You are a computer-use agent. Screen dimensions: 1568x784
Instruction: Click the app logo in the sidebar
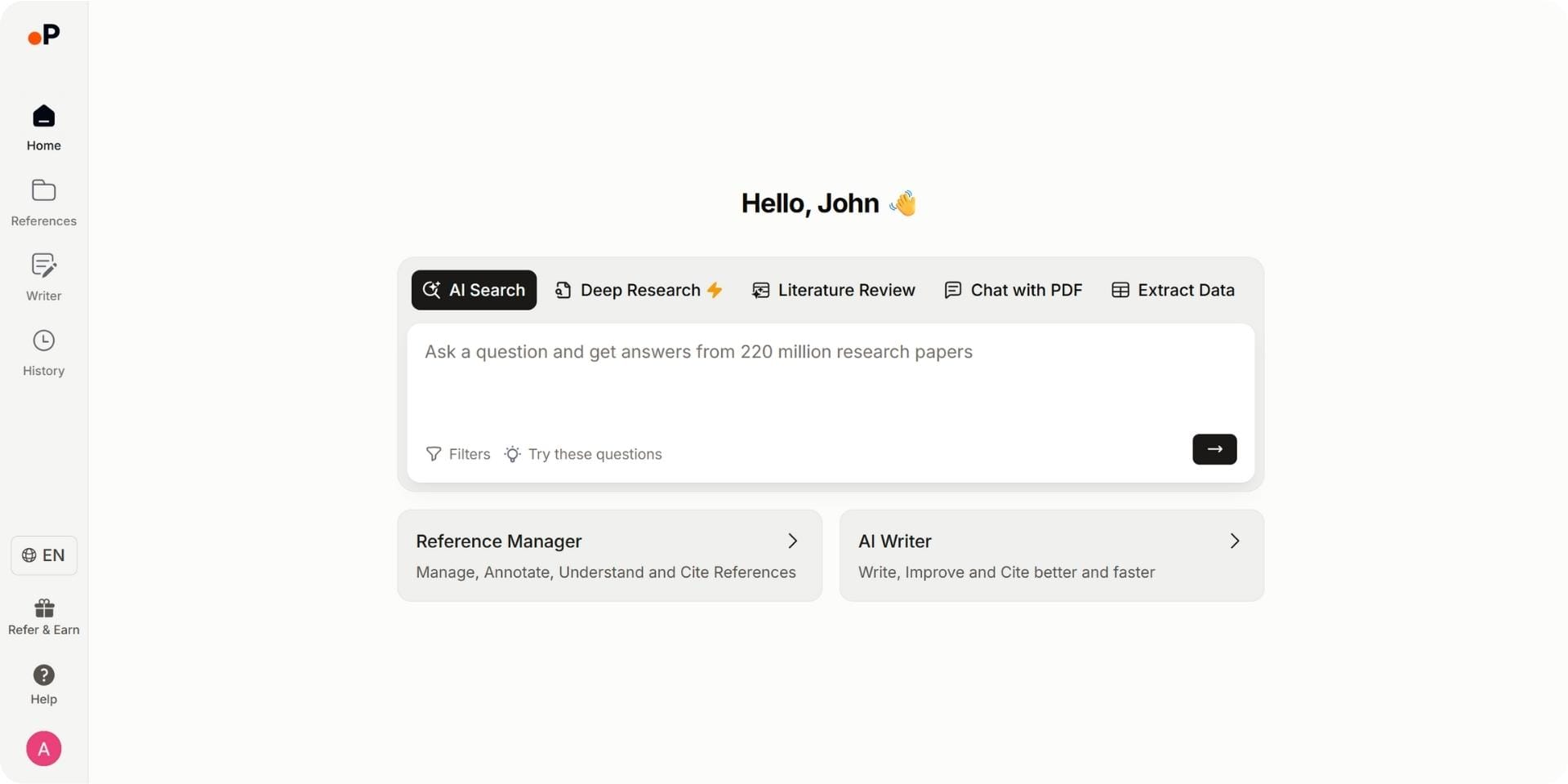(43, 35)
